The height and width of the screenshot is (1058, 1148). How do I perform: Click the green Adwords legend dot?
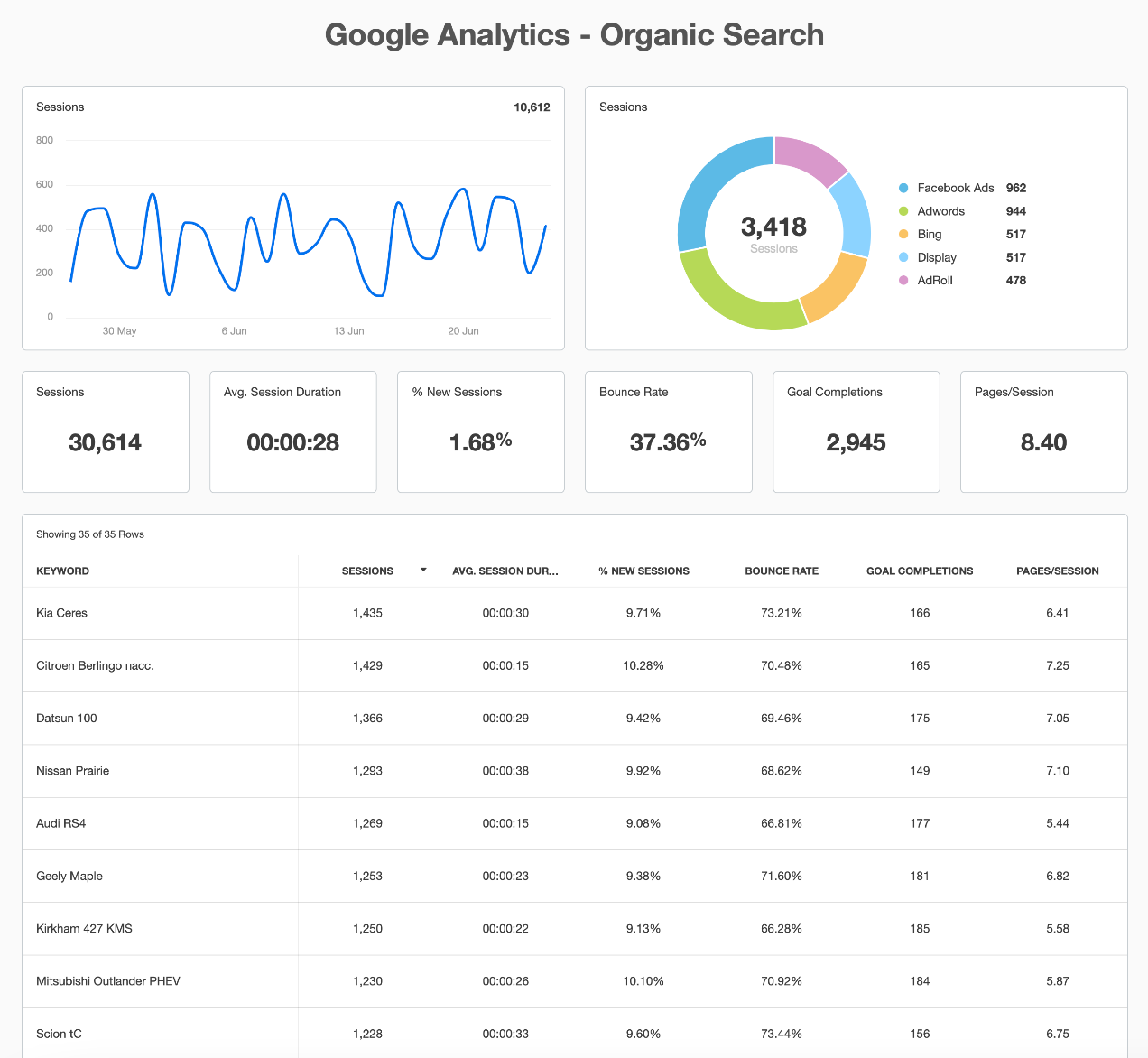click(x=903, y=211)
